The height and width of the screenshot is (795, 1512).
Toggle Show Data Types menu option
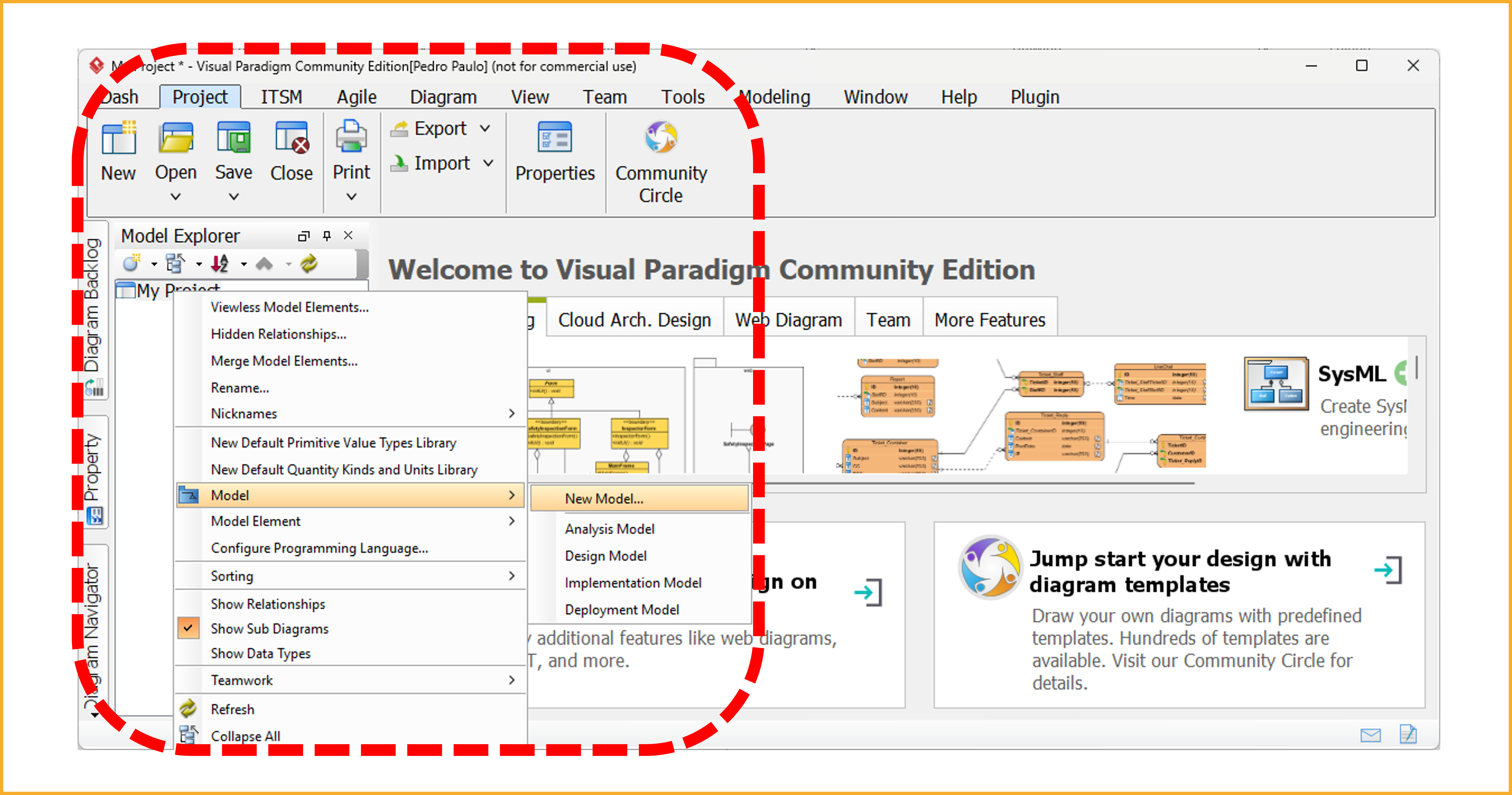(x=260, y=653)
